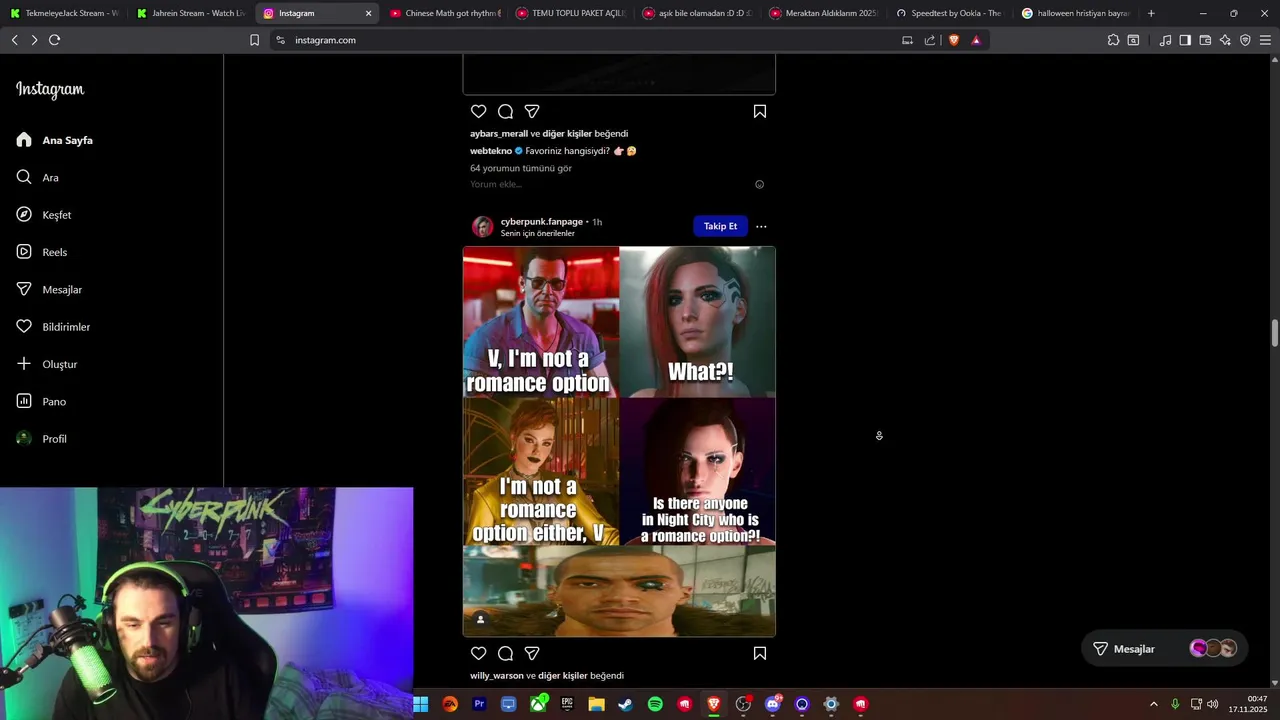Viewport: 1280px width, 720px height.
Task: Bookmark this page in address bar
Action: pyautogui.click(x=254, y=40)
